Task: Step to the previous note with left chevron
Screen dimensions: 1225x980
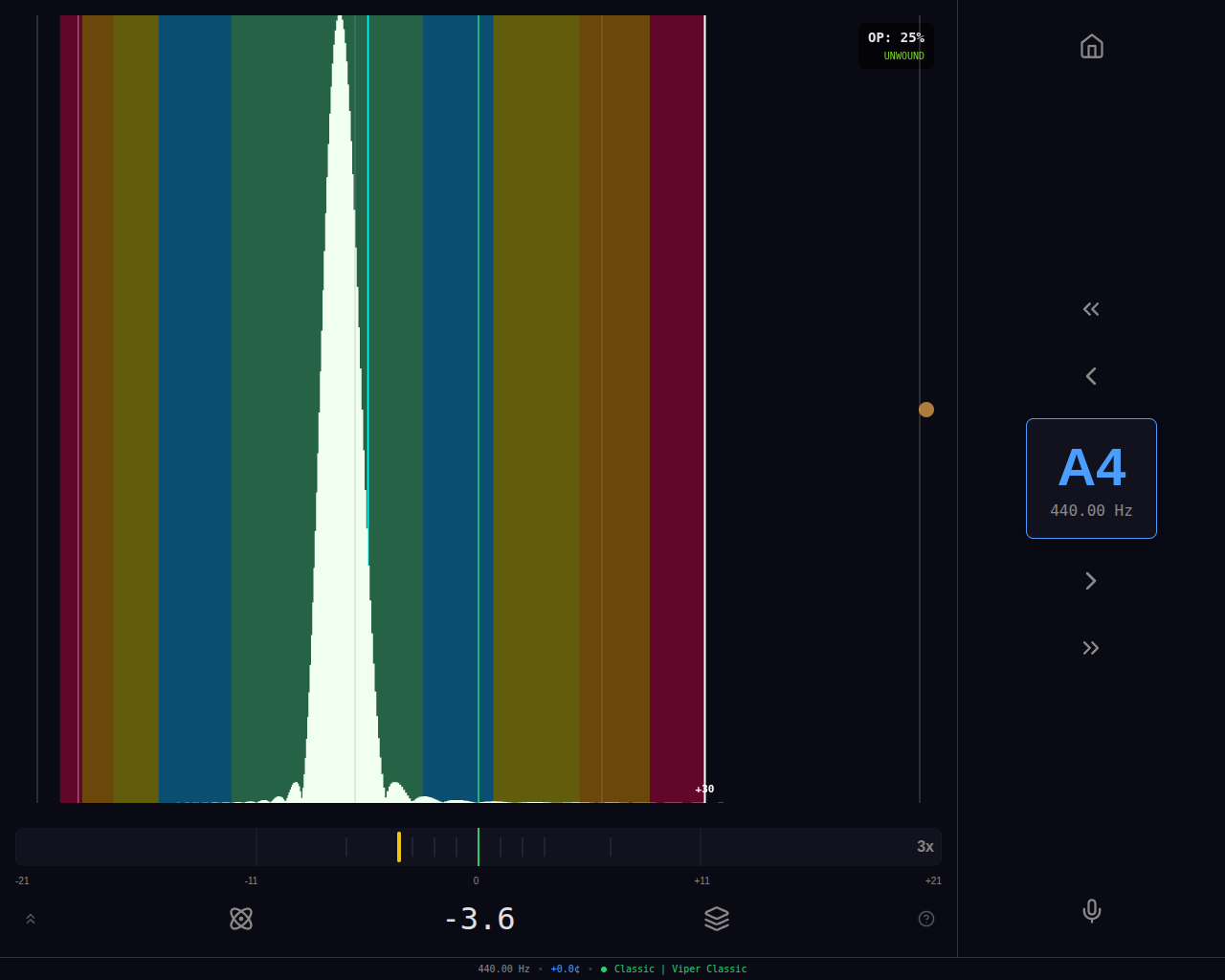Action: [1091, 376]
